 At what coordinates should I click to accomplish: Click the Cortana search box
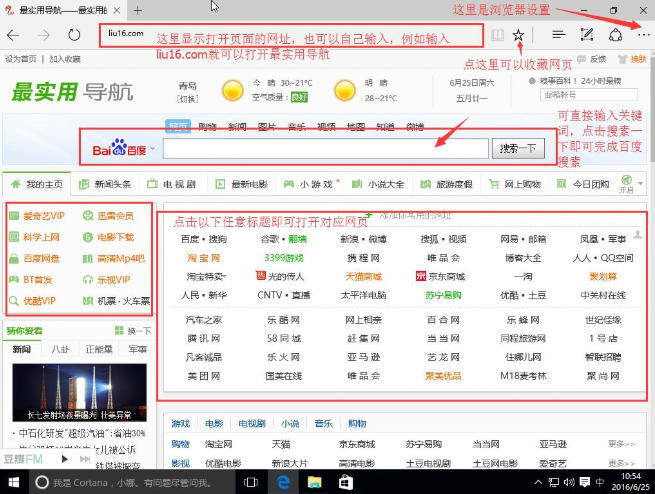[132, 482]
